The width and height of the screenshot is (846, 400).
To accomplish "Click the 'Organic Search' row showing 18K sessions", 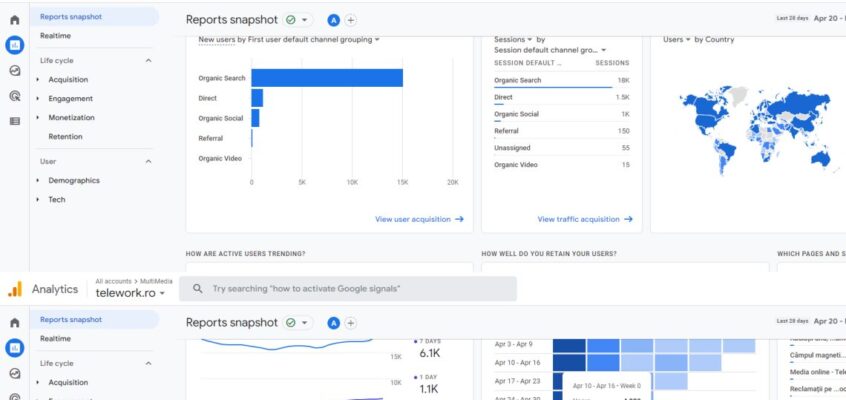I will (562, 80).
